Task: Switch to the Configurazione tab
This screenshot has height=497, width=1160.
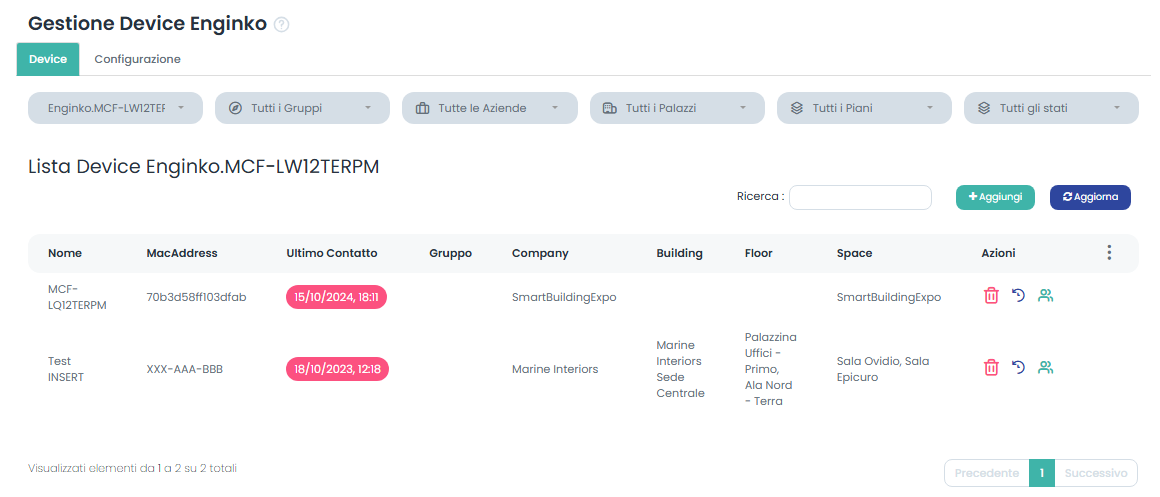Action: [137, 60]
